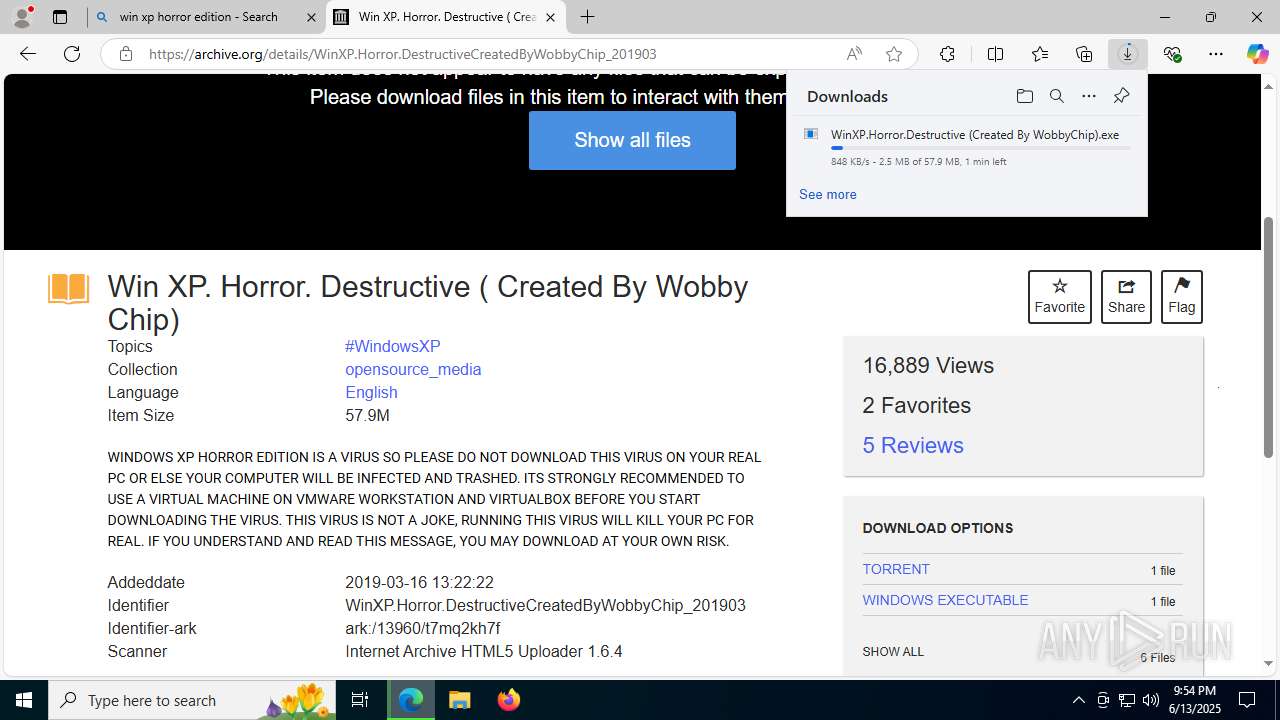Click the page title Win XP. Horror. Destructive
The height and width of the screenshot is (720, 1280).
click(x=428, y=303)
